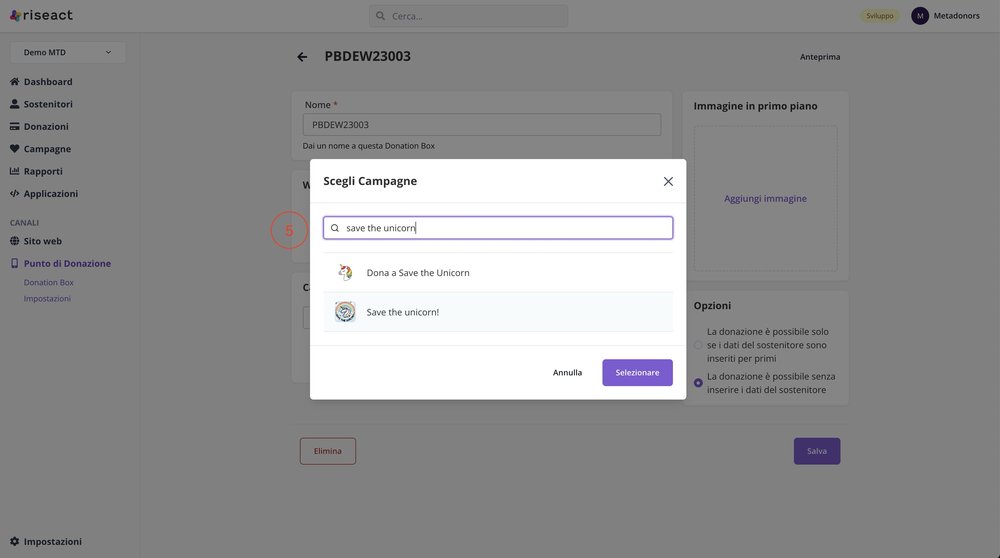Viewport: 1000px width, 558px height.
Task: Click the Dashboard home icon
Action: click(15, 82)
